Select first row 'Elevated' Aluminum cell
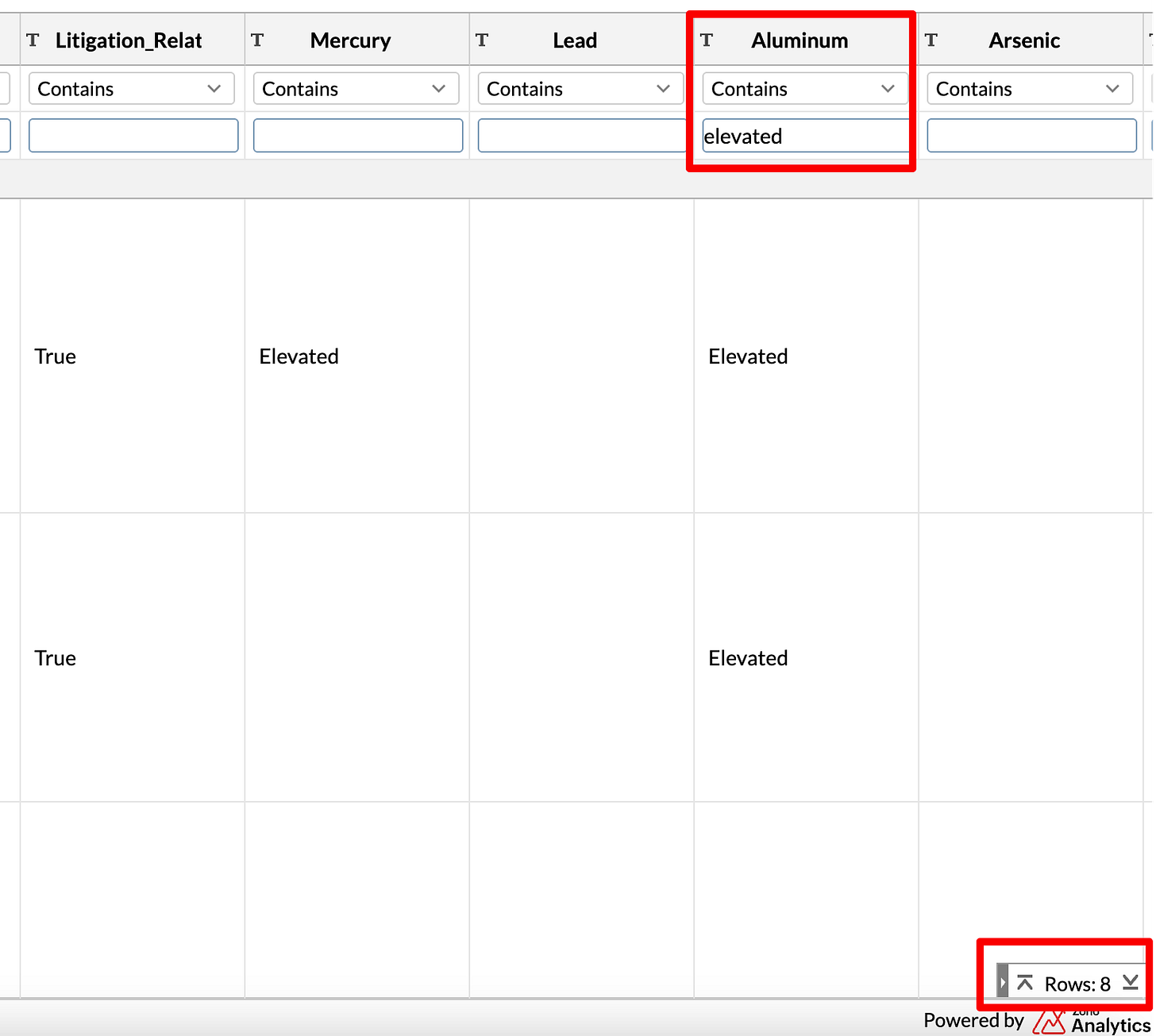Image resolution: width=1156 pixels, height=1036 pixels. pyautogui.click(x=807, y=356)
